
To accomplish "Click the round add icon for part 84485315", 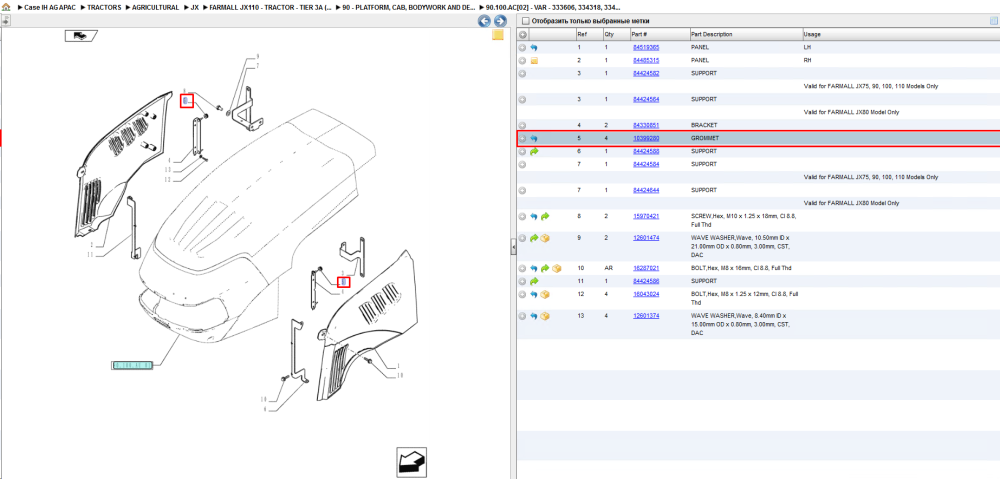I will (522, 61).
